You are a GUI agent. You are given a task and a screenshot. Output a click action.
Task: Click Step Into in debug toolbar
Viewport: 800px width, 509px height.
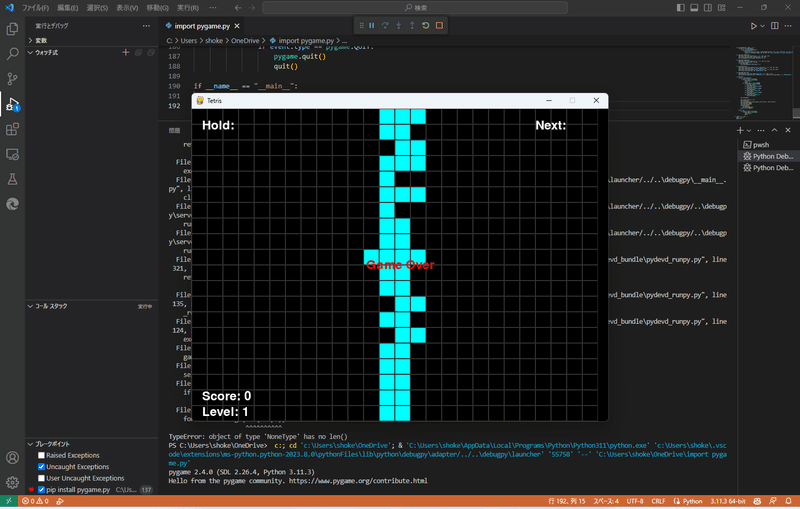pos(398,26)
